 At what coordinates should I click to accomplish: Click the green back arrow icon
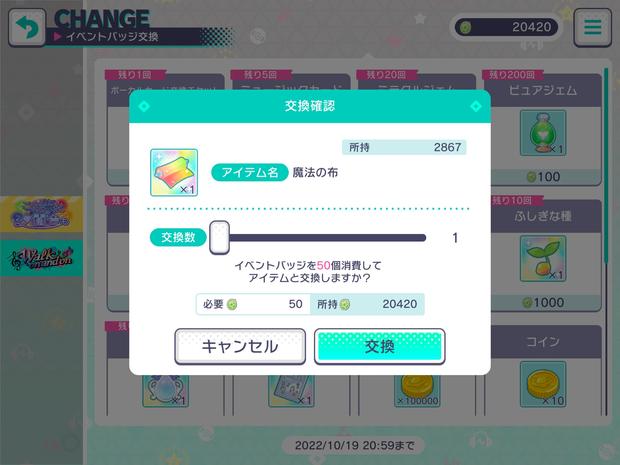coord(27,27)
